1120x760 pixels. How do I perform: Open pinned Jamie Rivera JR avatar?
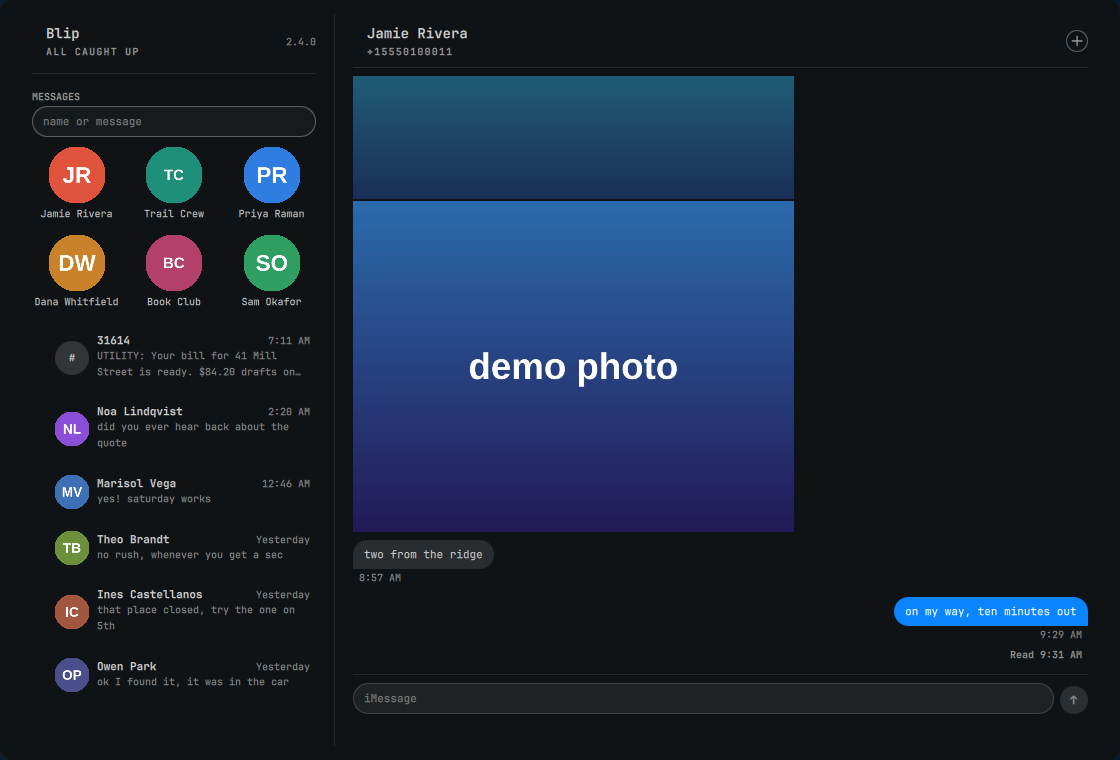pos(76,175)
